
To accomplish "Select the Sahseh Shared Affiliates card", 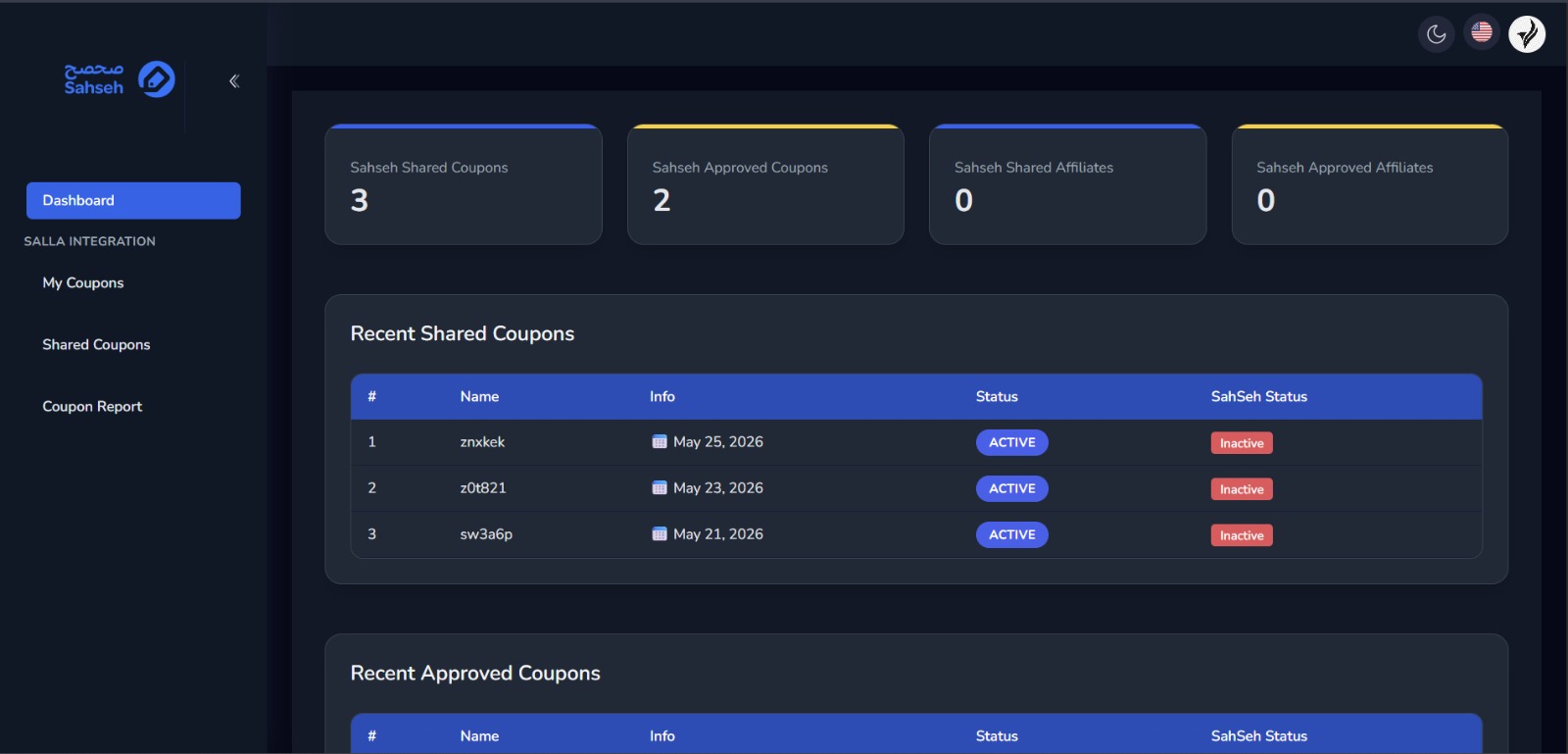I will click(x=1068, y=184).
